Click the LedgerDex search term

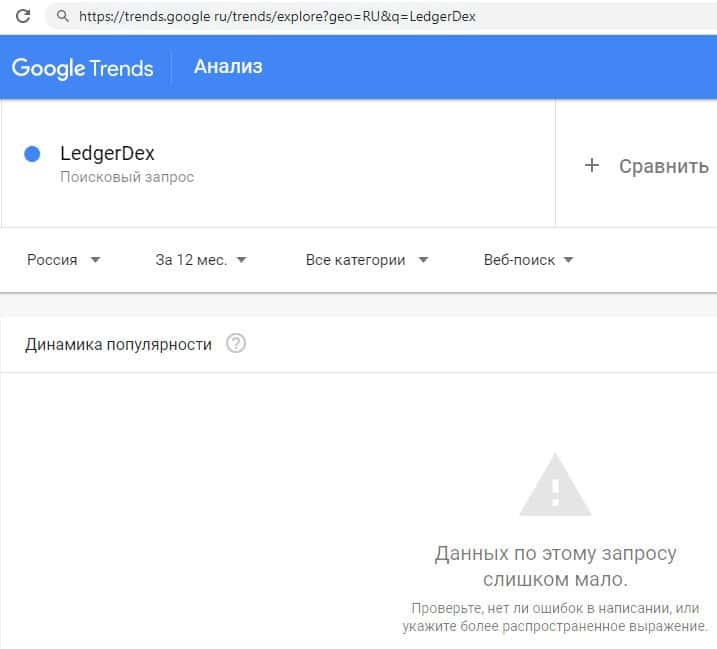[x=107, y=154]
